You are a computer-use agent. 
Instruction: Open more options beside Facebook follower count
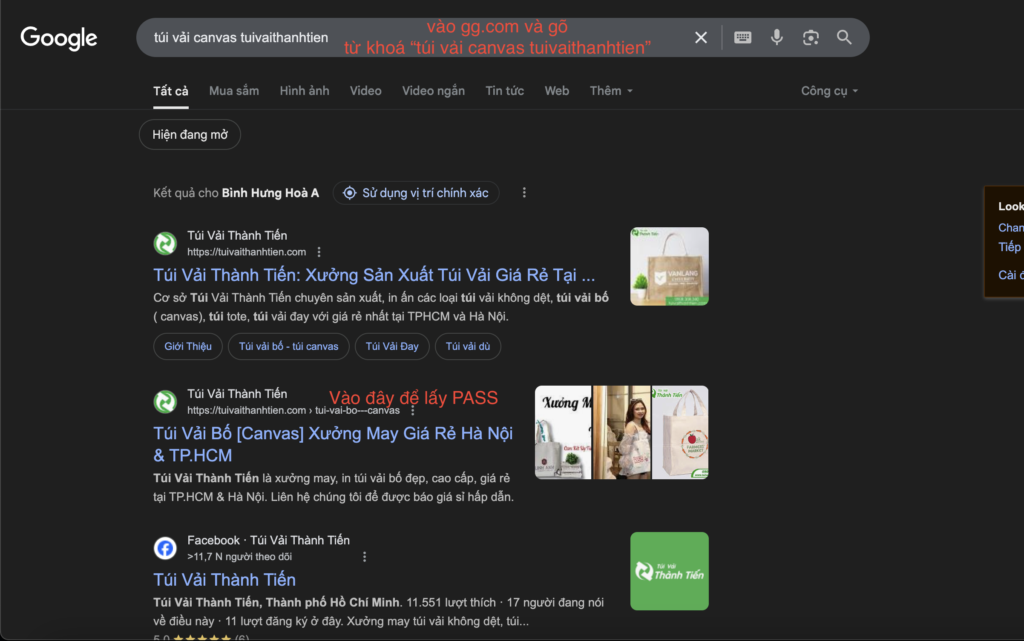pyautogui.click(x=364, y=557)
